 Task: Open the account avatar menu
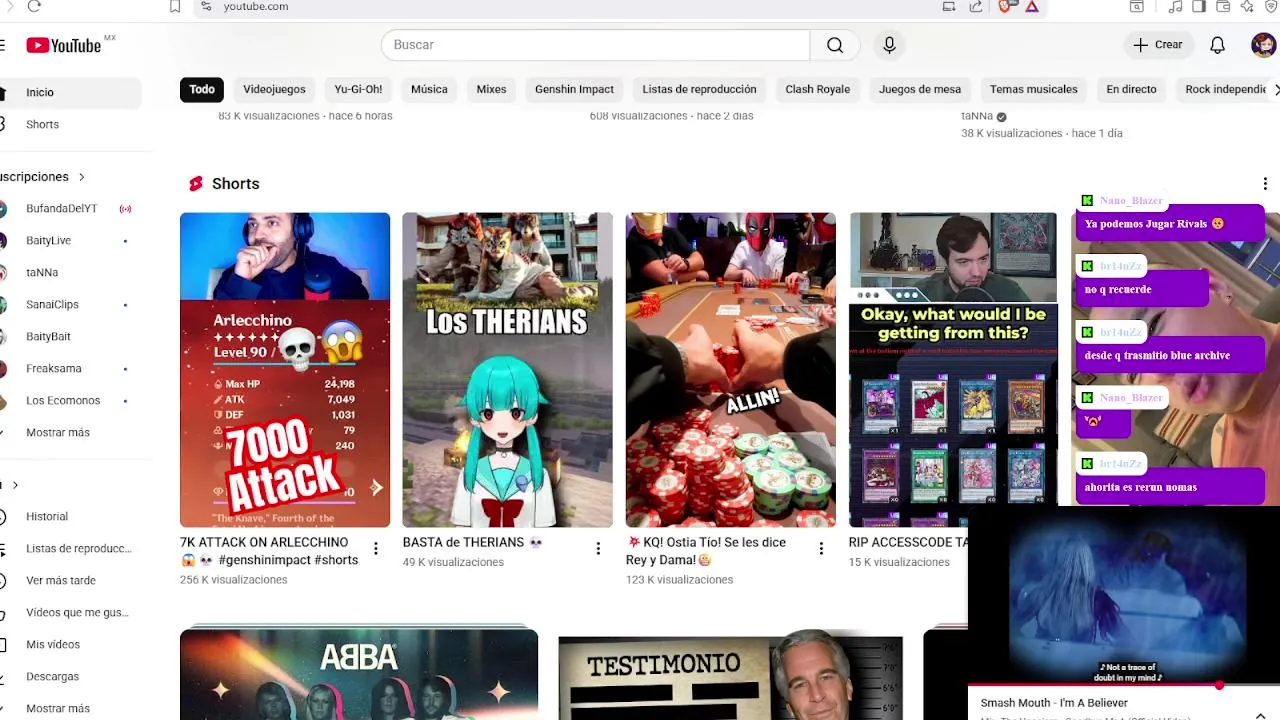(1263, 45)
